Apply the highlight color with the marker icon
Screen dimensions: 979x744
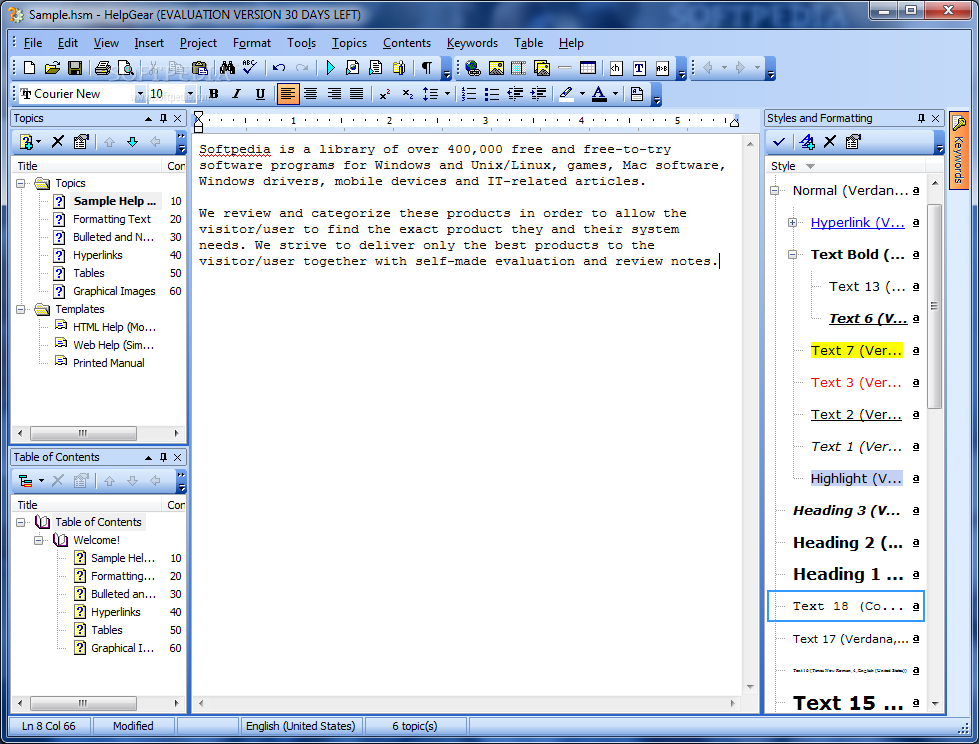(566, 94)
